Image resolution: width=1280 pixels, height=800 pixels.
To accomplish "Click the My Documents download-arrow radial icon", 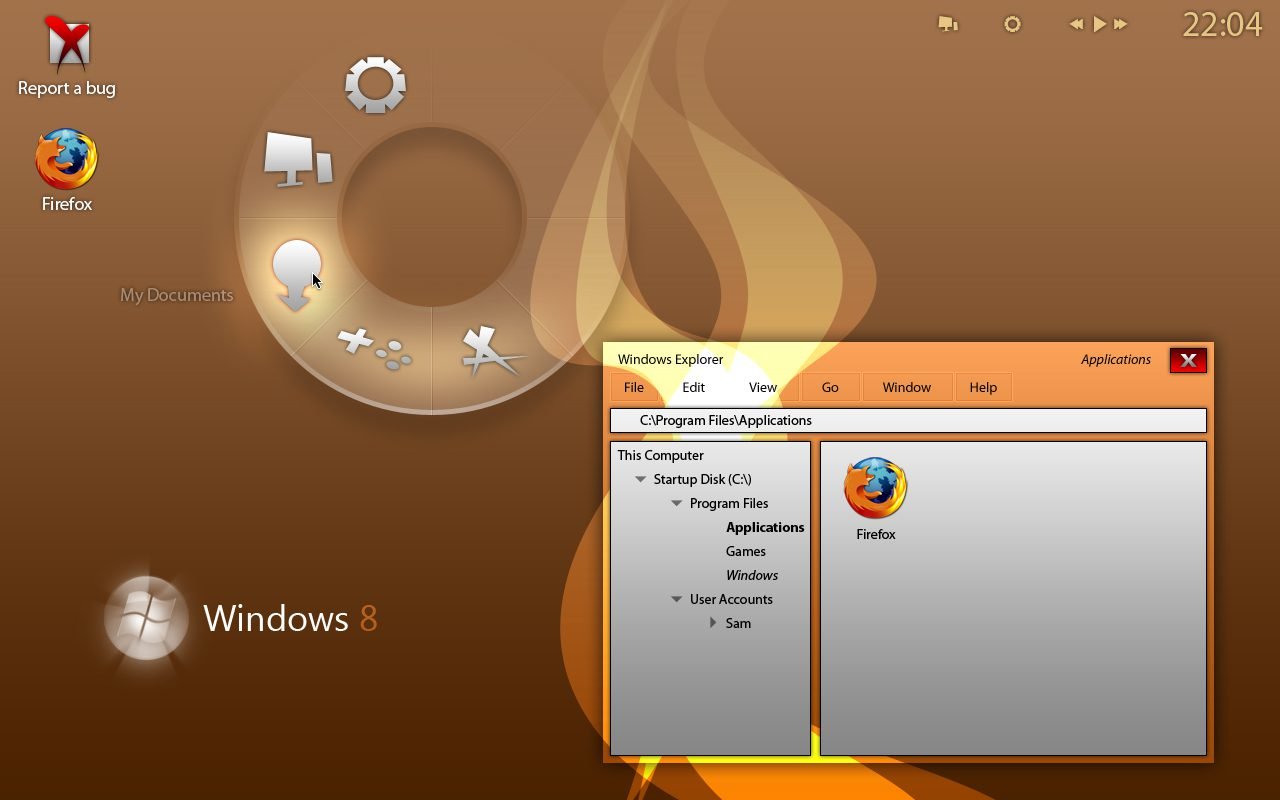I will (x=296, y=274).
